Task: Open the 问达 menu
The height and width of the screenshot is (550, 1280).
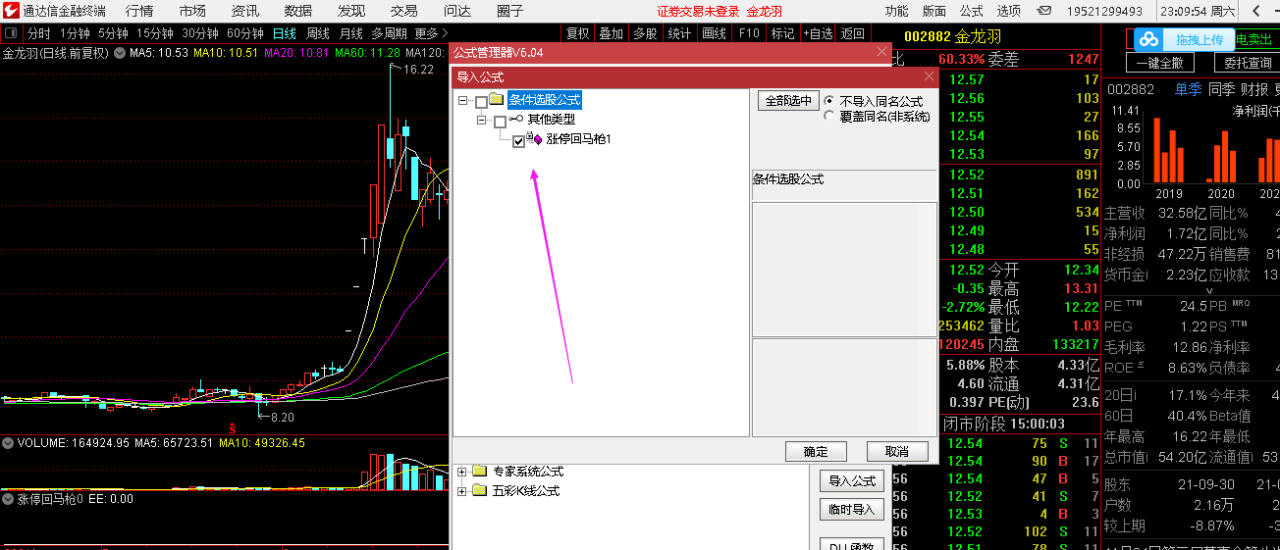Action: [x=457, y=11]
